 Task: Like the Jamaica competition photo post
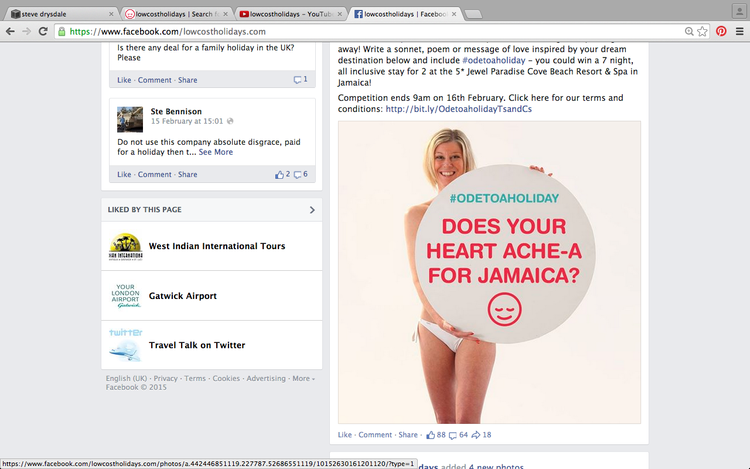coord(344,435)
